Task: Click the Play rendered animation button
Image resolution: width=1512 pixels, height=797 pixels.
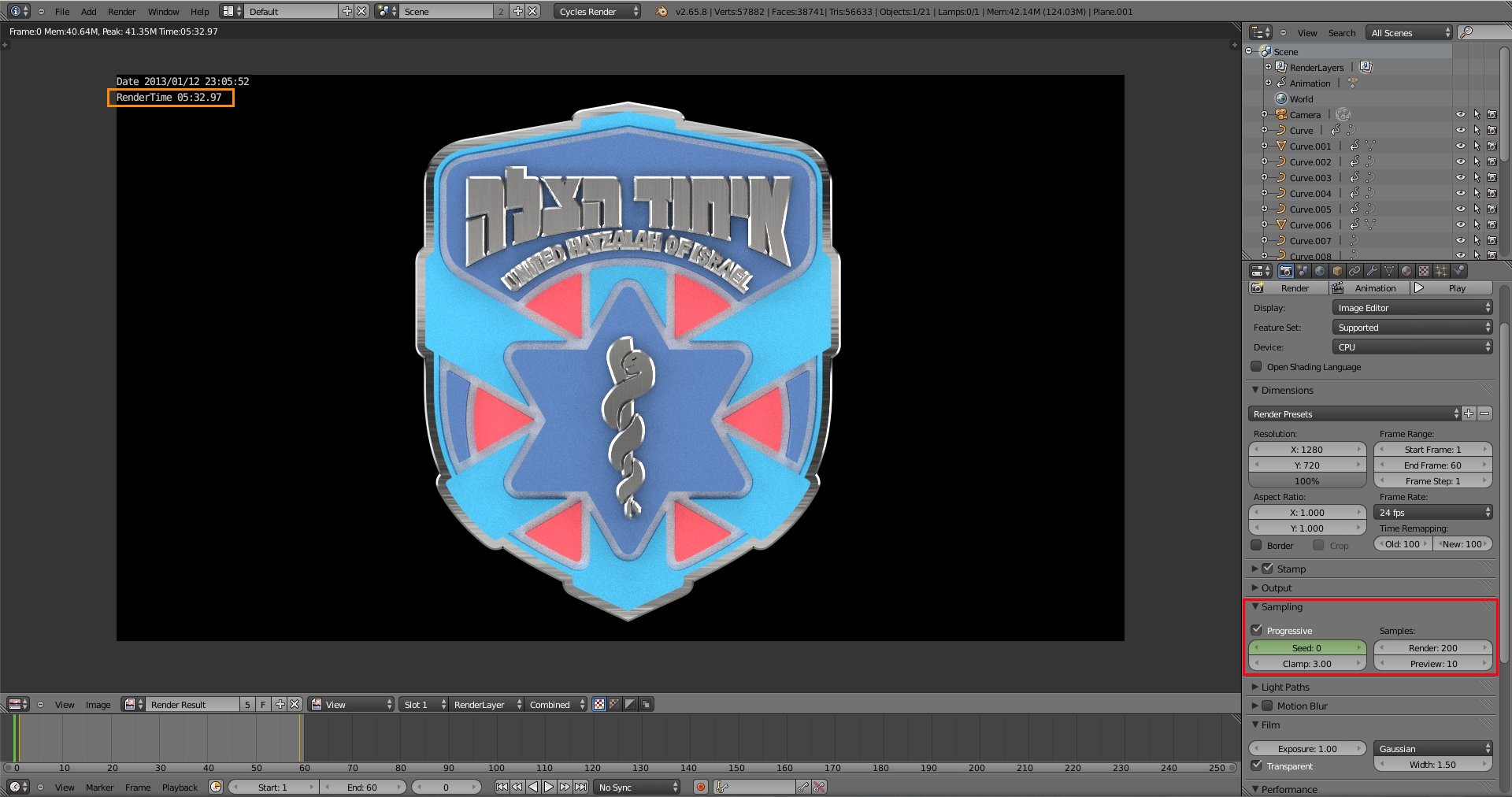Action: [1451, 288]
